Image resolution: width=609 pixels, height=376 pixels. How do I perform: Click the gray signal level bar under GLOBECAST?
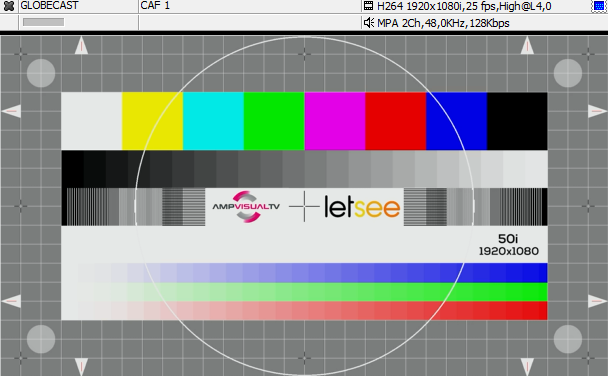(x=44, y=22)
